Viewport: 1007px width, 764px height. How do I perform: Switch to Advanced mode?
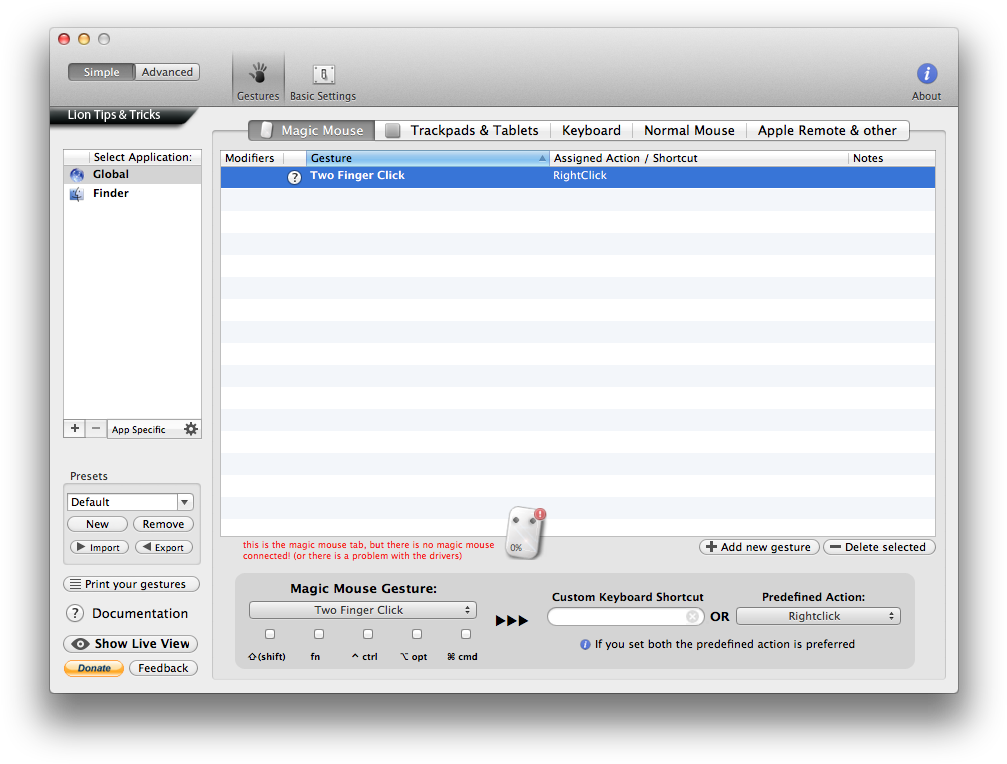tap(167, 72)
